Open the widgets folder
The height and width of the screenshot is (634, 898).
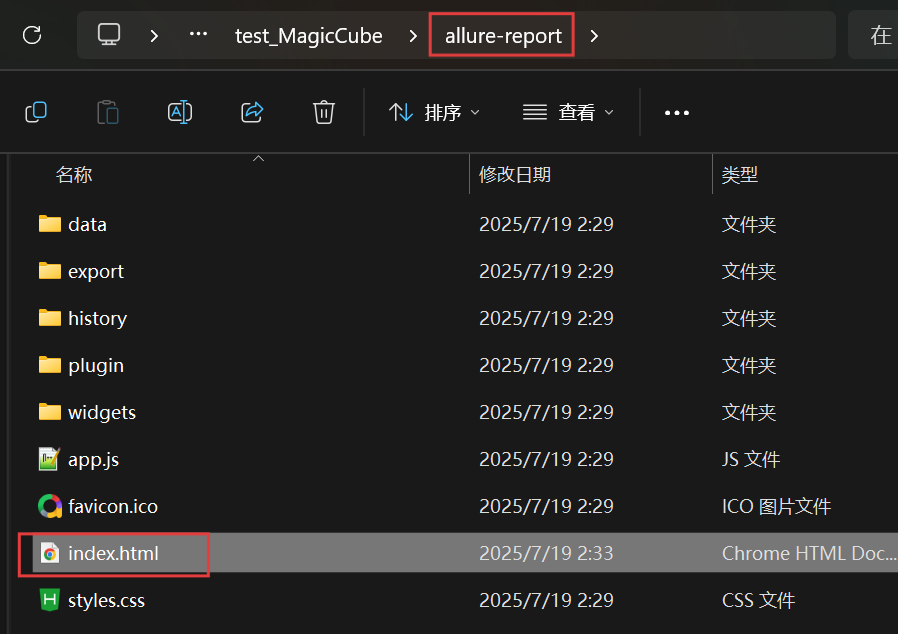tap(101, 412)
